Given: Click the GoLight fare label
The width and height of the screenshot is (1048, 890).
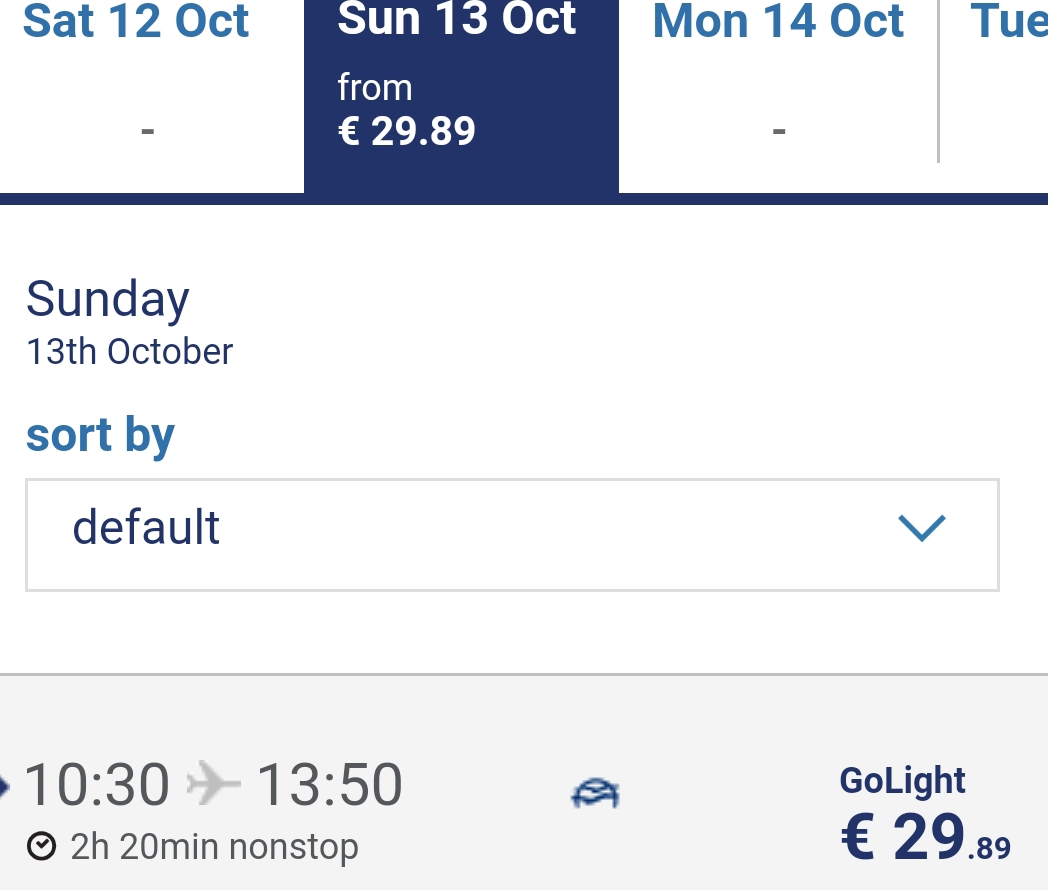Looking at the screenshot, I should coord(902,780).
